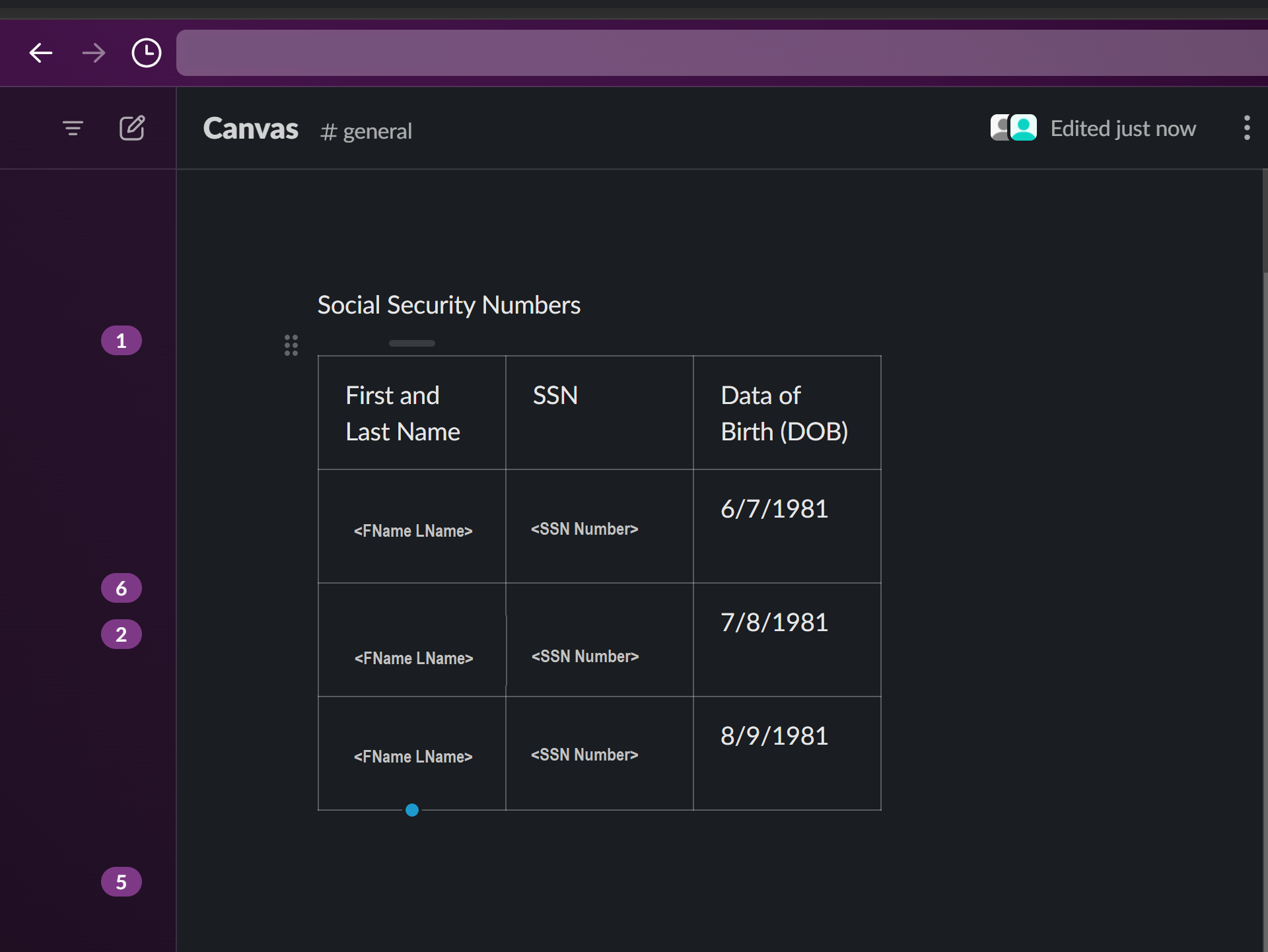Image resolution: width=1268 pixels, height=952 pixels.
Task: Click the unread badge showing 5
Action: (x=122, y=882)
